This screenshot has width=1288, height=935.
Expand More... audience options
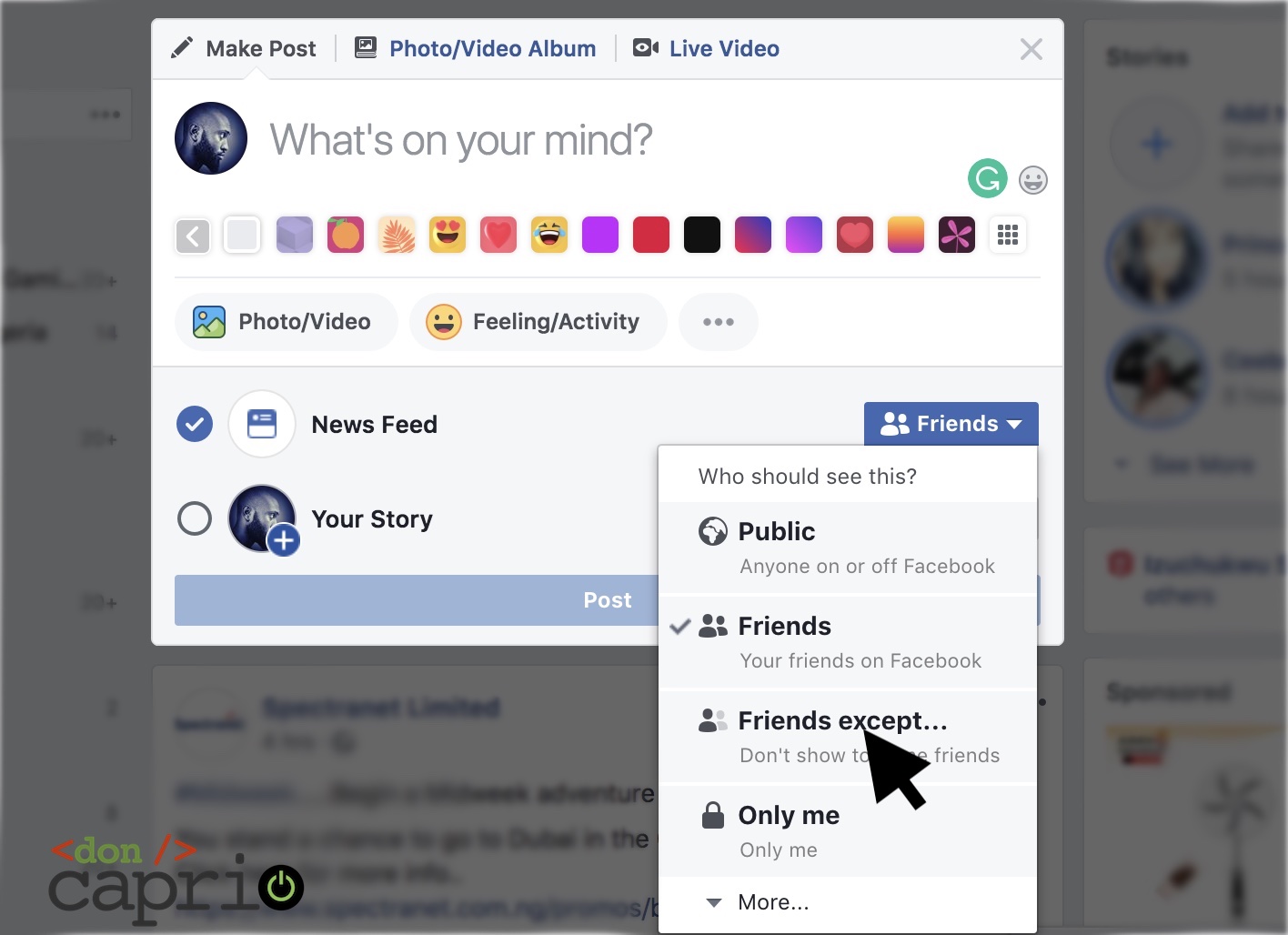coord(848,902)
